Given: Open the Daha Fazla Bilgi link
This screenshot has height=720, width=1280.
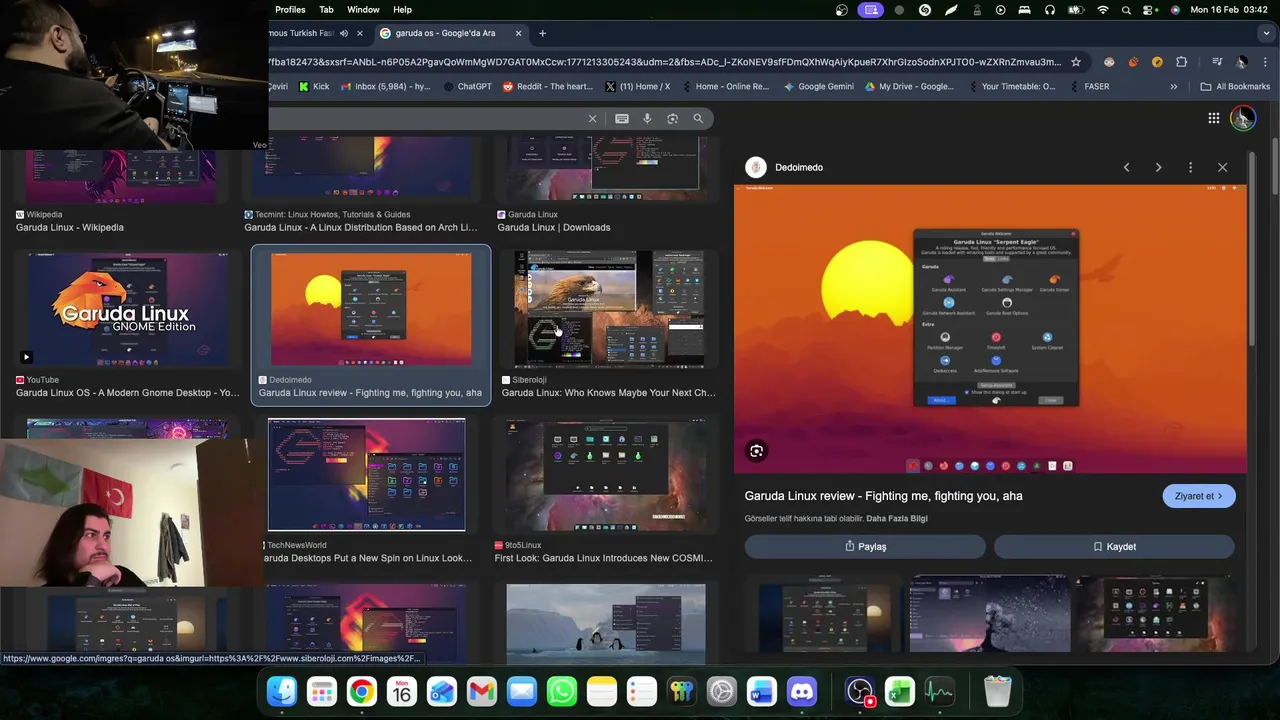Looking at the screenshot, I should point(897,519).
